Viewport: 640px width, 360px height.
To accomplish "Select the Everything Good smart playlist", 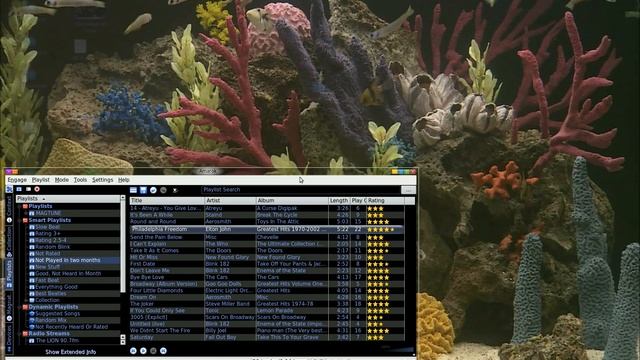I will coord(56,287).
